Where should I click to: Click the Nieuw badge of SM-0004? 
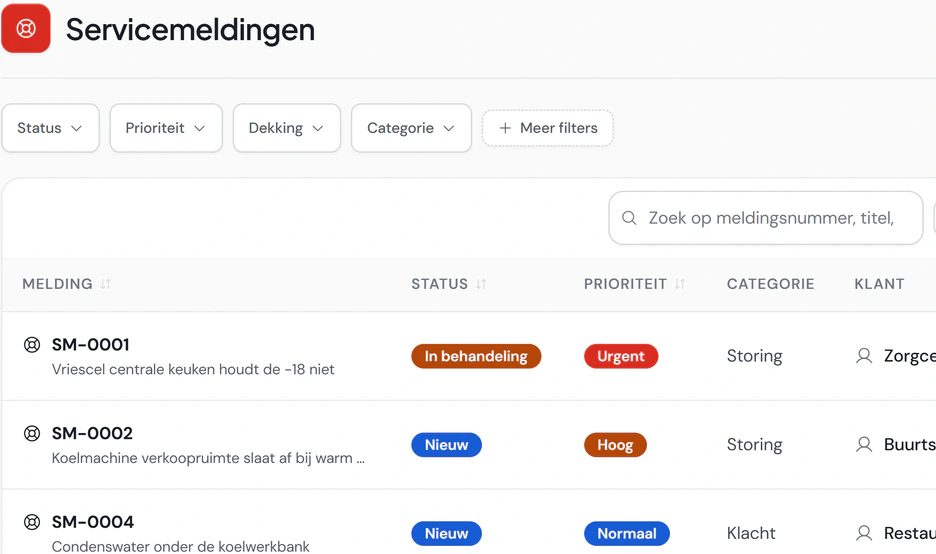point(446,533)
